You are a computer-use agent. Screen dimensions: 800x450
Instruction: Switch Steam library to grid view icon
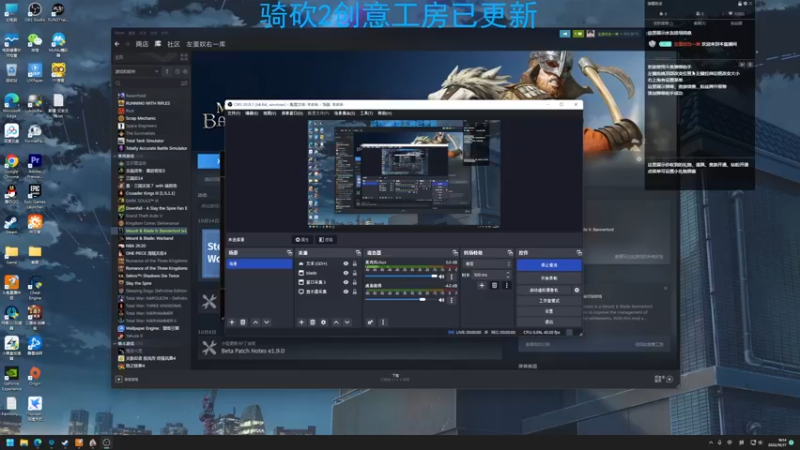point(184,57)
